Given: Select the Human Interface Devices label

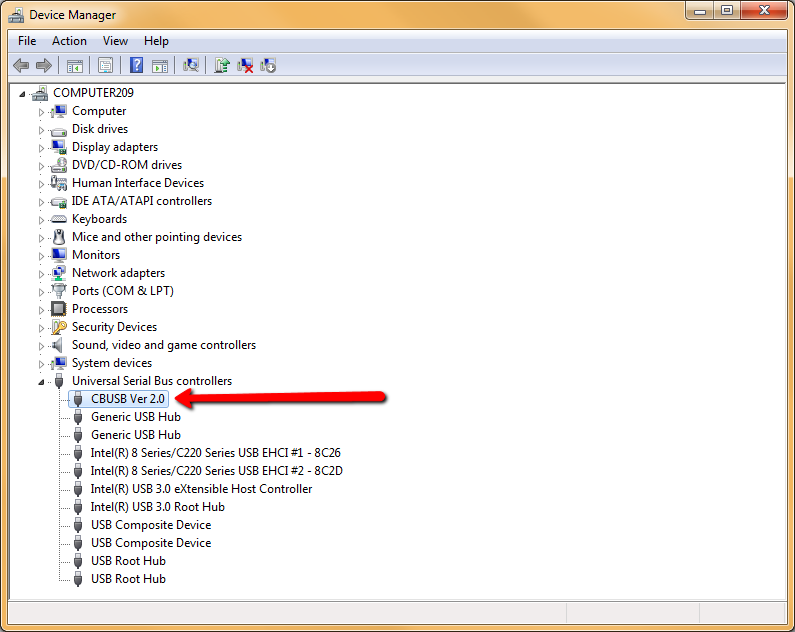Looking at the screenshot, I should pyautogui.click(x=138, y=183).
